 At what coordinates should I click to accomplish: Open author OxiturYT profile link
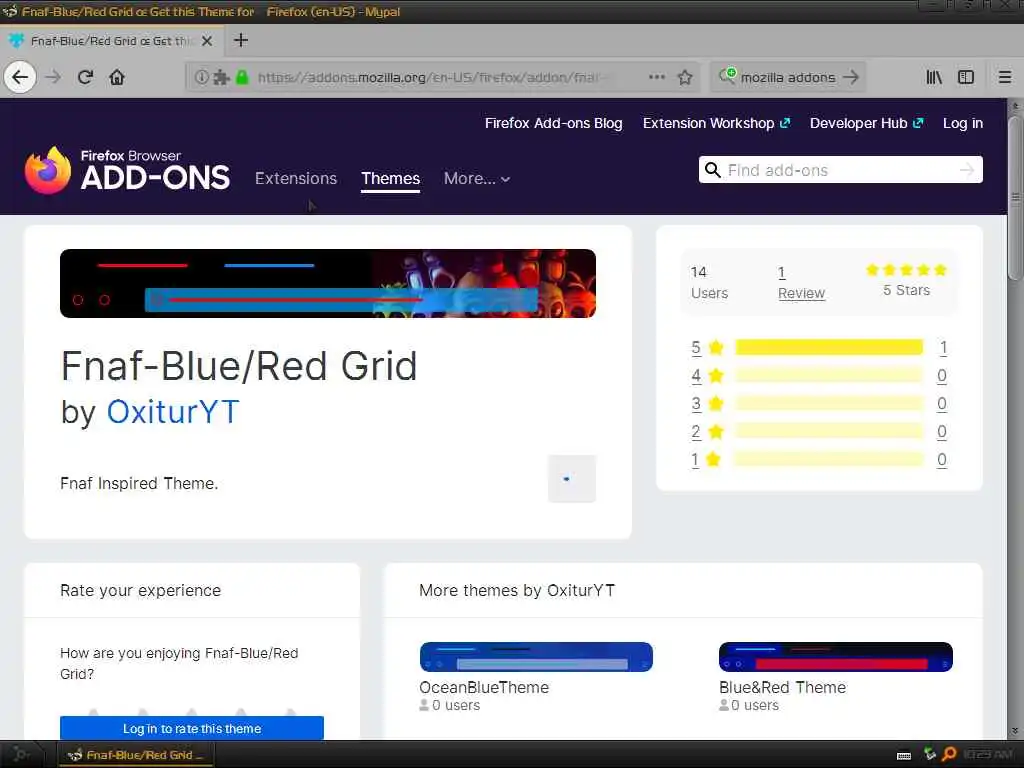tap(173, 412)
